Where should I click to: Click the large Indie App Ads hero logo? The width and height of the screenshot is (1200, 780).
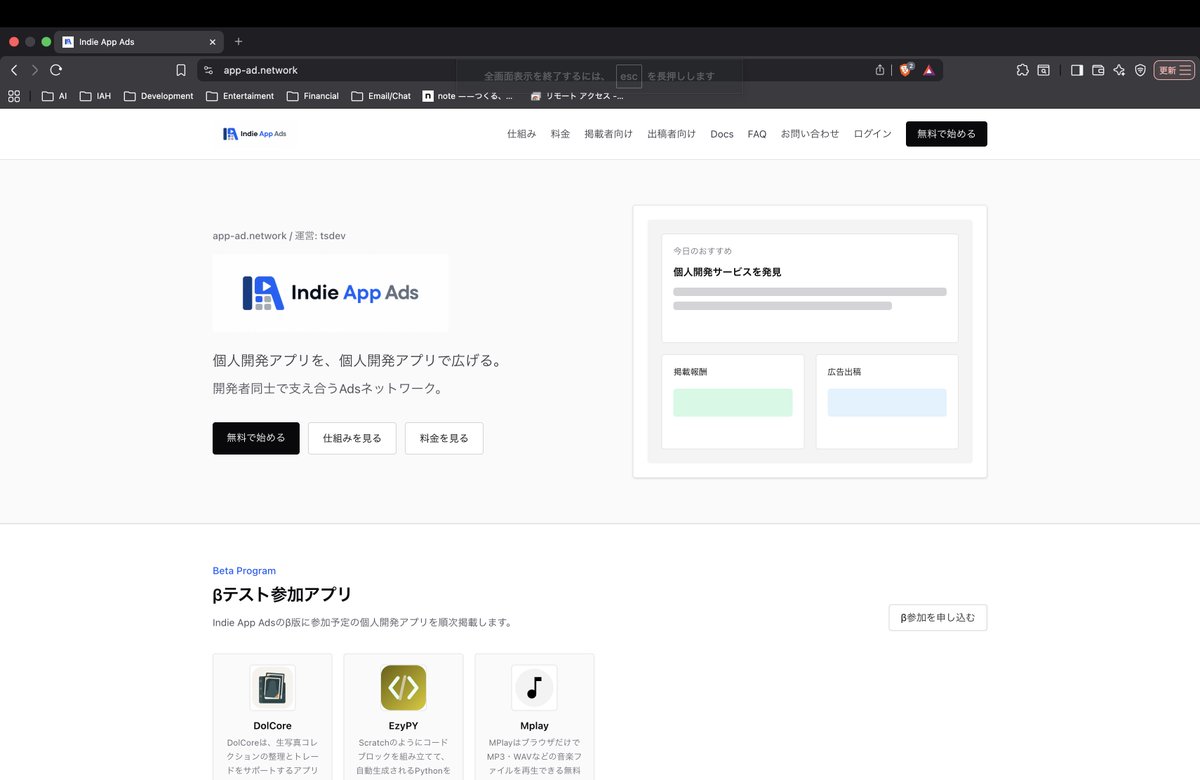[331, 293]
